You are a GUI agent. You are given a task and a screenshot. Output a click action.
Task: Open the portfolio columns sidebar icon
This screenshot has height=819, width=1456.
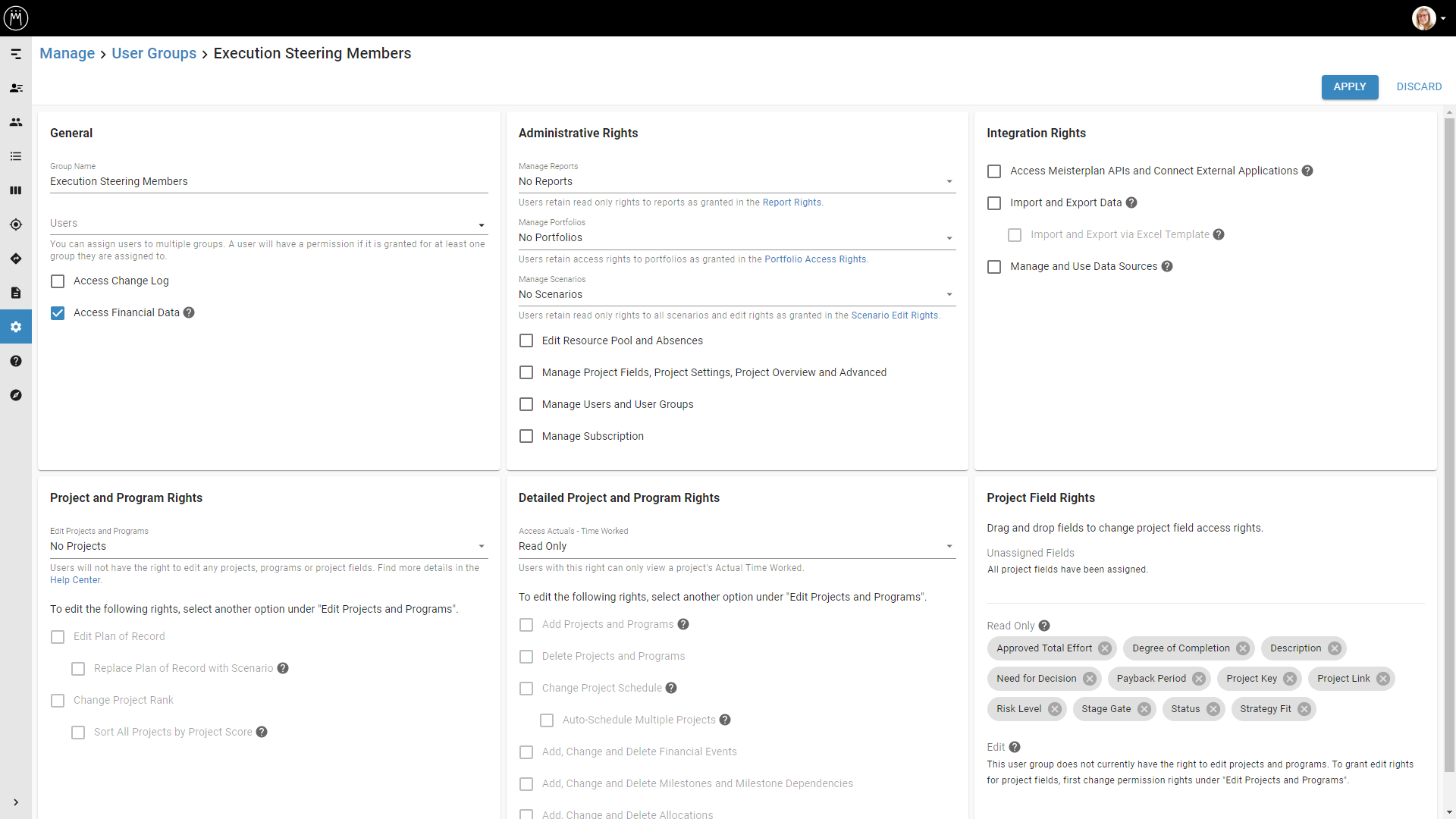[16, 190]
